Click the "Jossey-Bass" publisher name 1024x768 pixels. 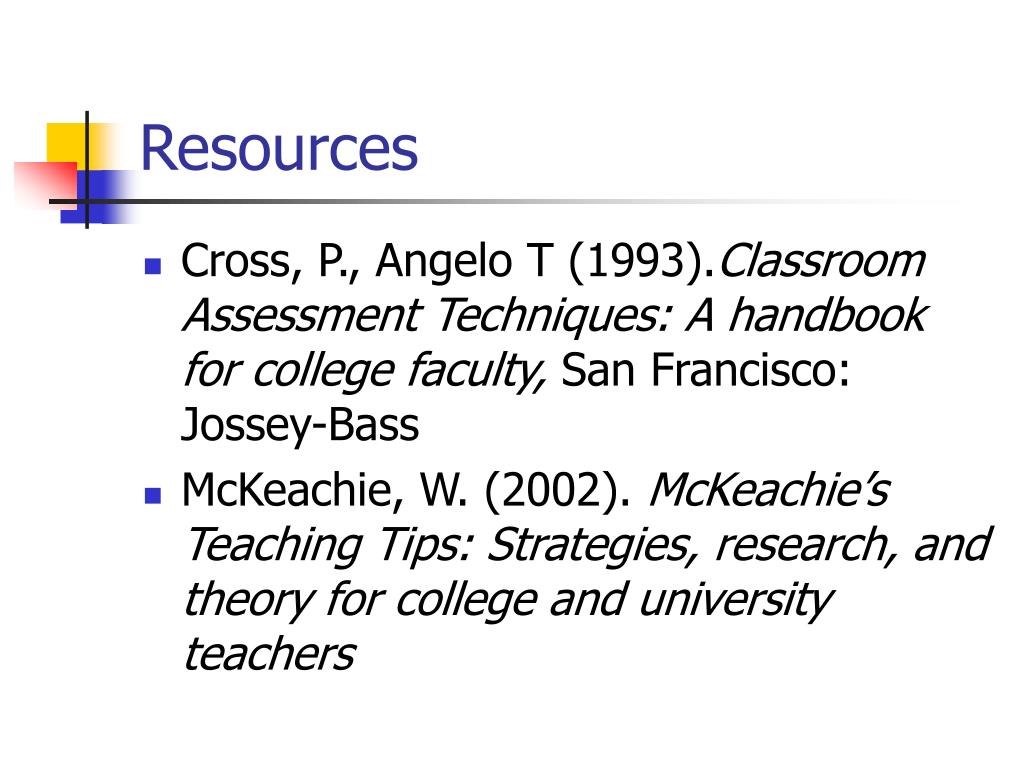(300, 426)
